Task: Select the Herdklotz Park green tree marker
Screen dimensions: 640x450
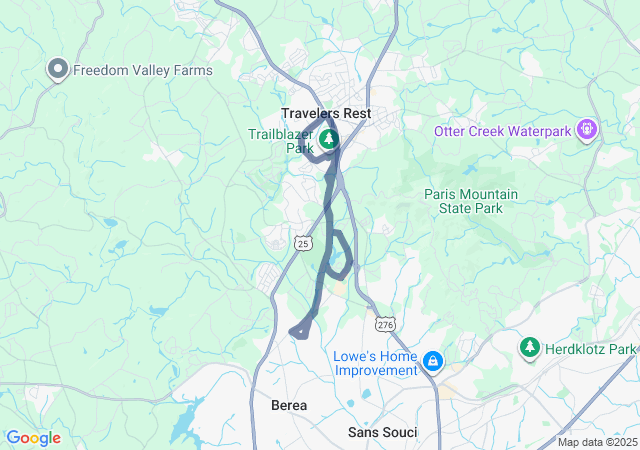Action: click(530, 348)
